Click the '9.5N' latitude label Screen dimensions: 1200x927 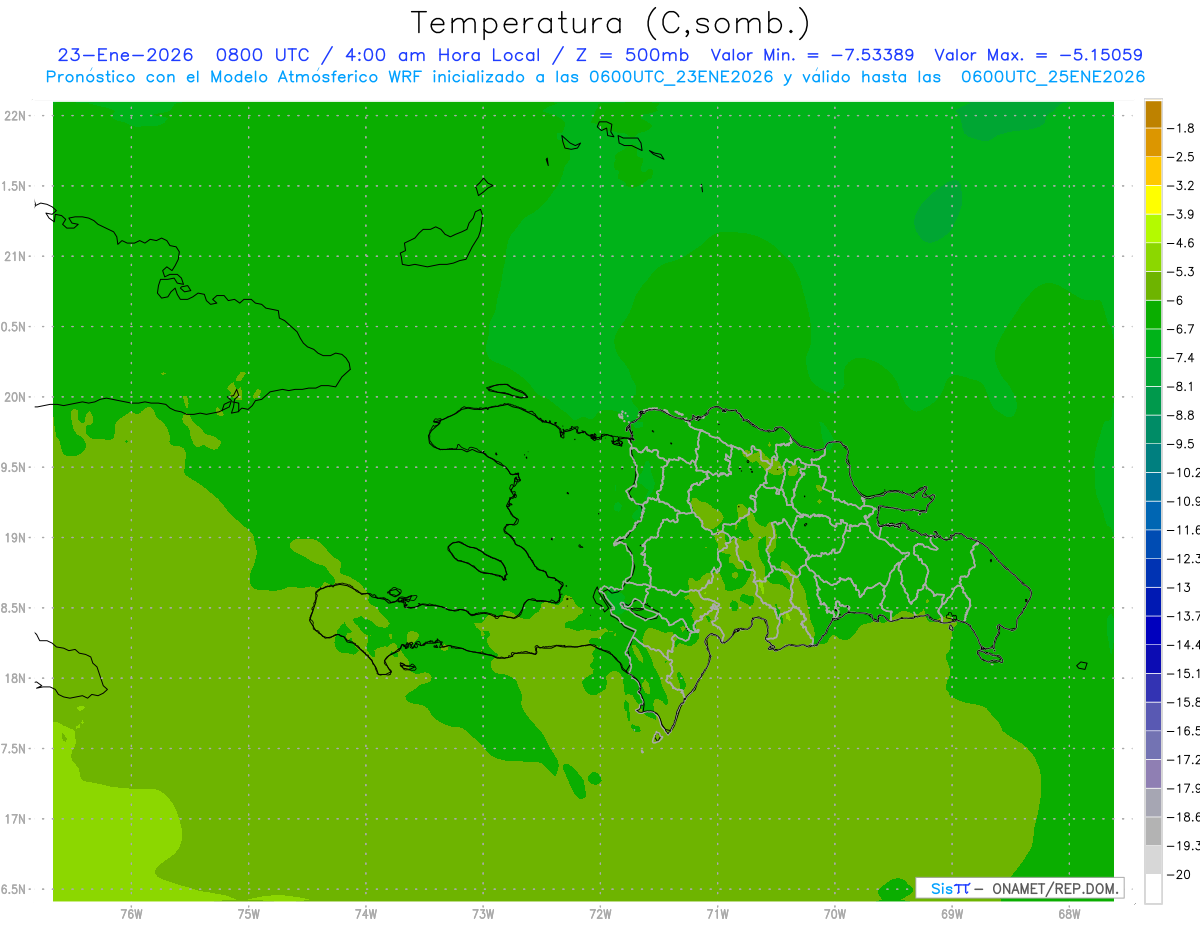coord(15,467)
